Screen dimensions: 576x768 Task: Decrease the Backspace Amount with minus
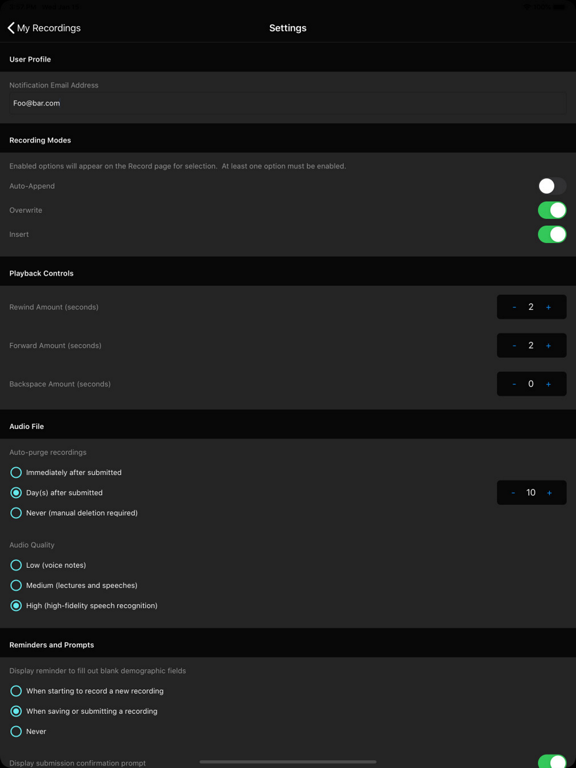(x=514, y=384)
